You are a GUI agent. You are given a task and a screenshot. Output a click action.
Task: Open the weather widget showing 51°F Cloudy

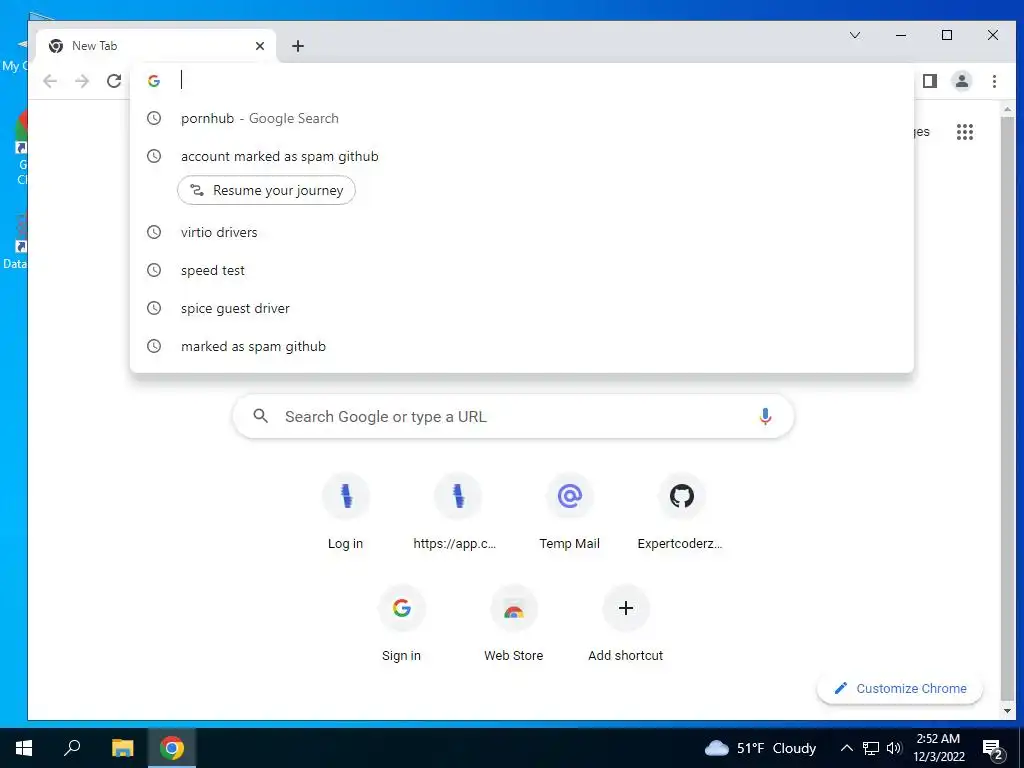click(761, 748)
